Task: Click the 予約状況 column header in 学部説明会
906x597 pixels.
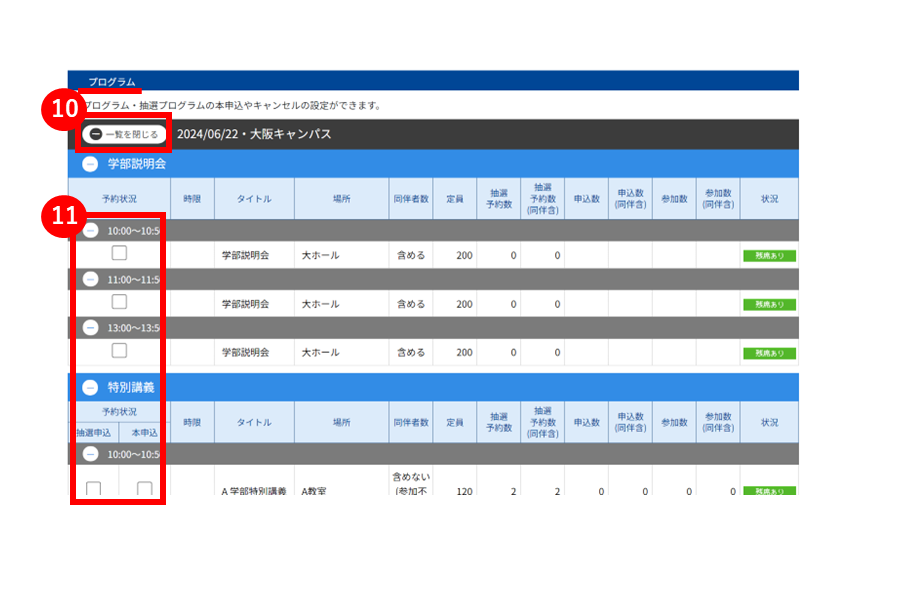Action: [x=120, y=199]
